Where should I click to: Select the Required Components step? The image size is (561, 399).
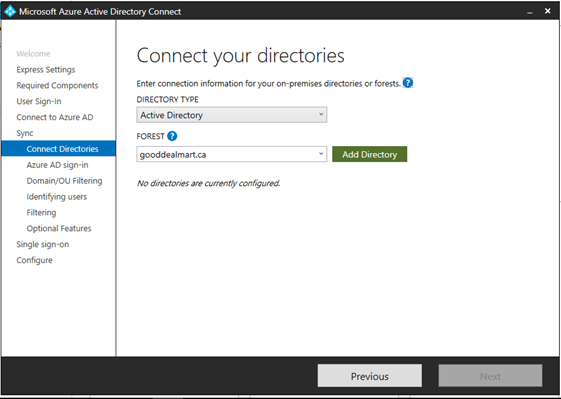pos(57,86)
